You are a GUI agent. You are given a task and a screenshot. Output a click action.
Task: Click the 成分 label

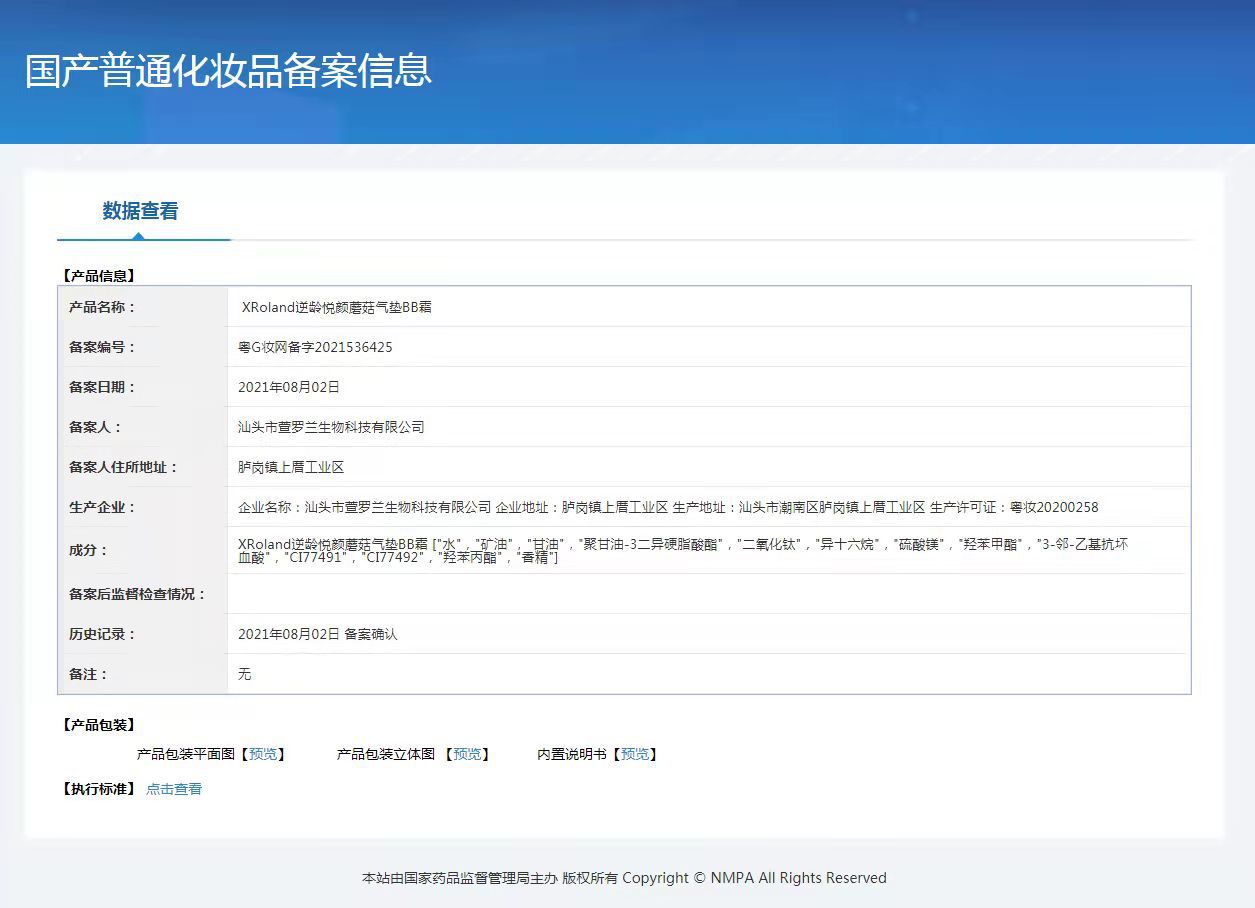pyautogui.click(x=88, y=550)
